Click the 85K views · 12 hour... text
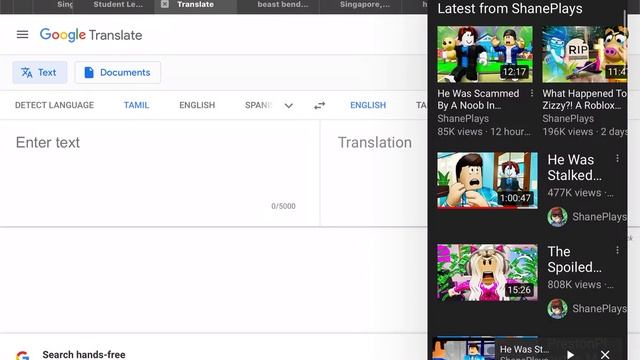The image size is (640, 360). (484, 132)
